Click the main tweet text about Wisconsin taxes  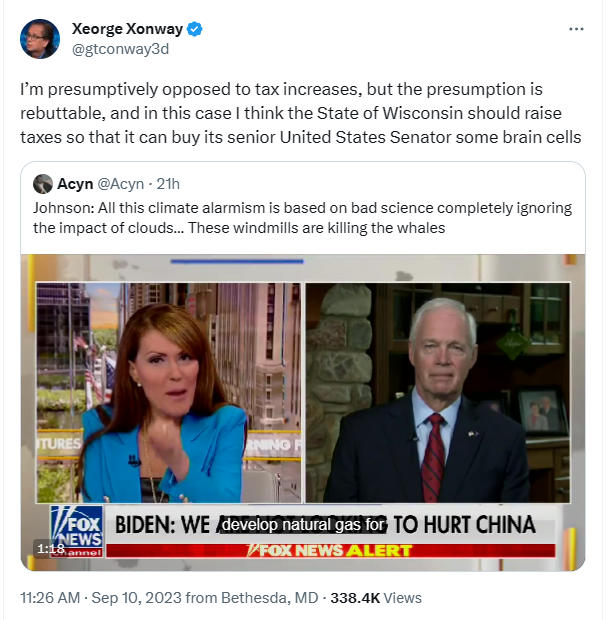301,113
